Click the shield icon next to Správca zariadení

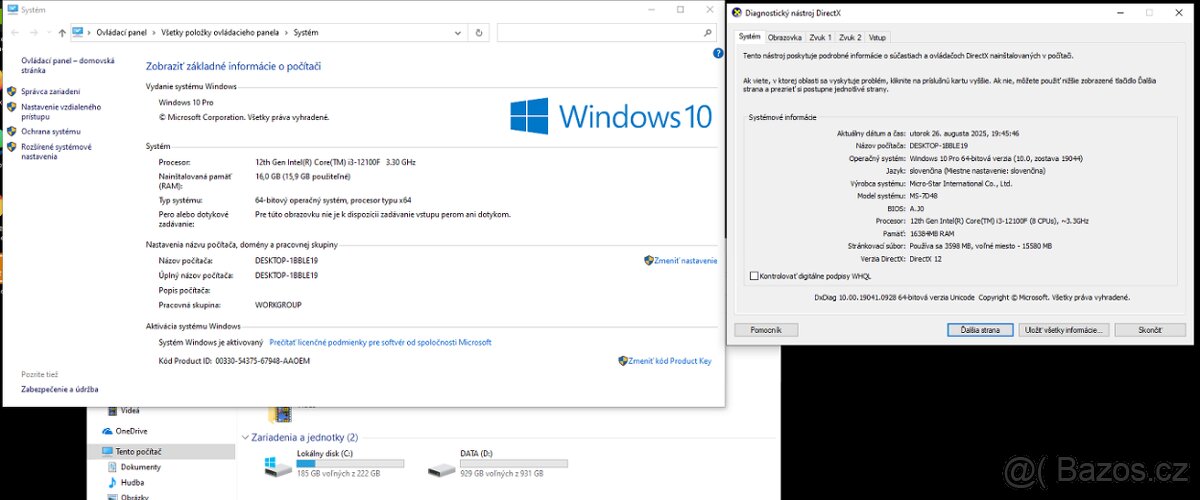12,91
